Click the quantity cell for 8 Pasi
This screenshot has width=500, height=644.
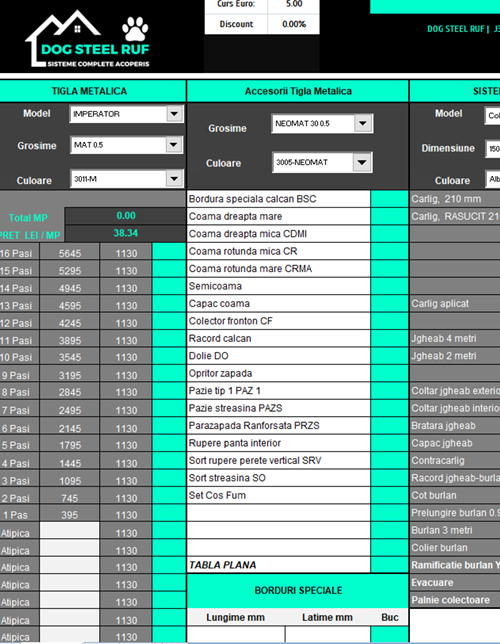(x=169, y=391)
